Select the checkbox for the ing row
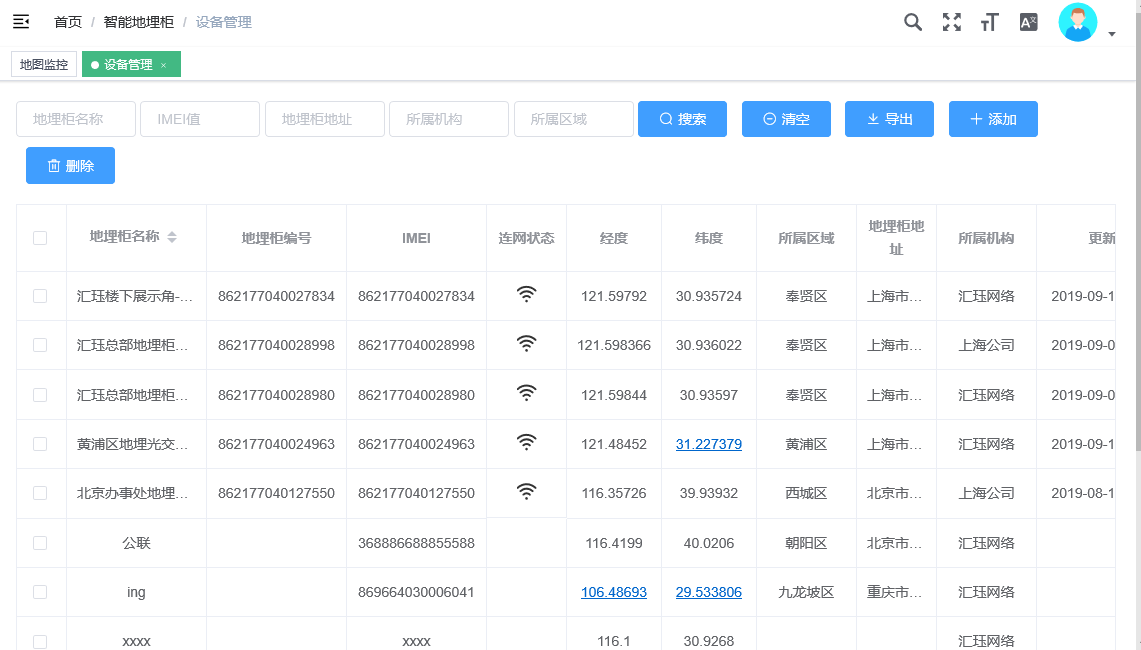 pyautogui.click(x=40, y=592)
